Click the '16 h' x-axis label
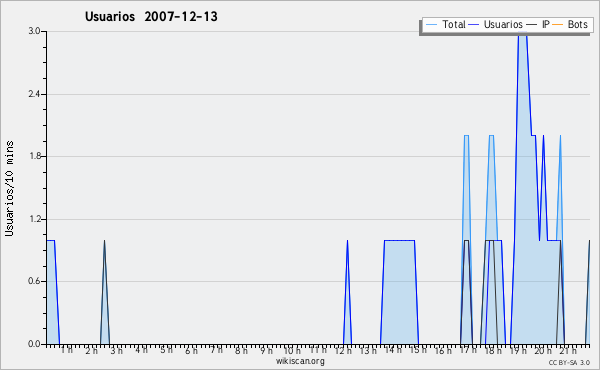Screen dimensions: 600x370 [x=443, y=350]
